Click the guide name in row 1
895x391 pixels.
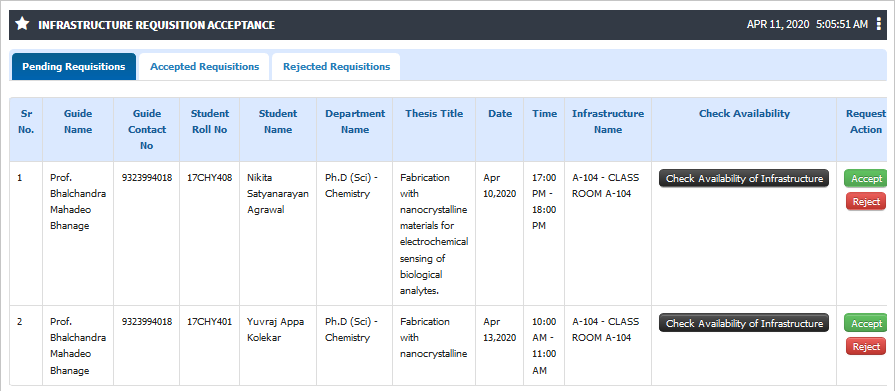point(78,201)
